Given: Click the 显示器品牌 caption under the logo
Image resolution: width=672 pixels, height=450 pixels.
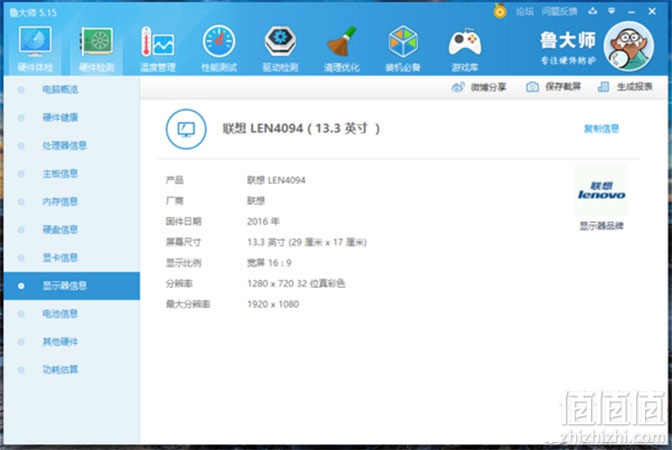Looking at the screenshot, I should pyautogui.click(x=601, y=226).
